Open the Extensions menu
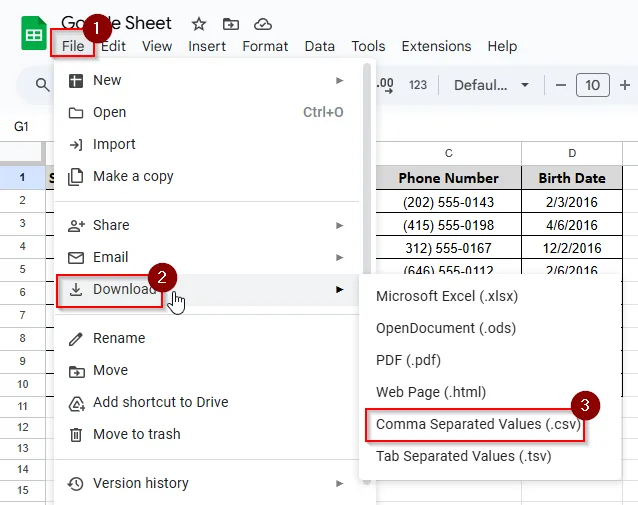The image size is (638, 505). coord(436,46)
